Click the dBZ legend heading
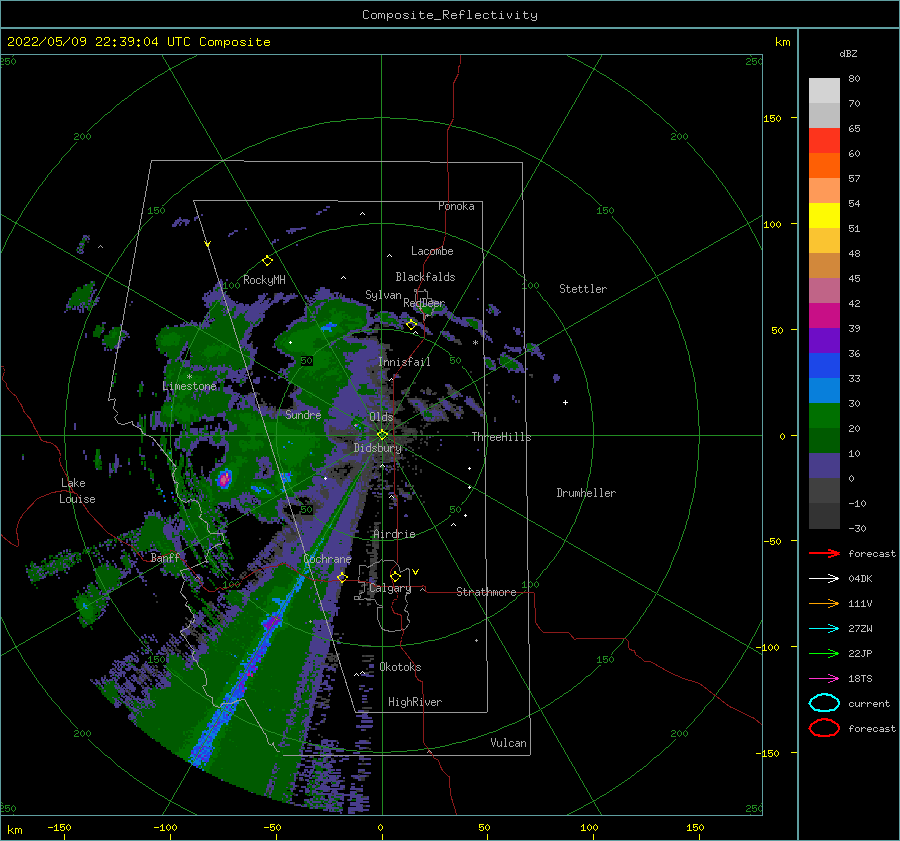Image resolution: width=900 pixels, height=841 pixels. click(x=848, y=53)
